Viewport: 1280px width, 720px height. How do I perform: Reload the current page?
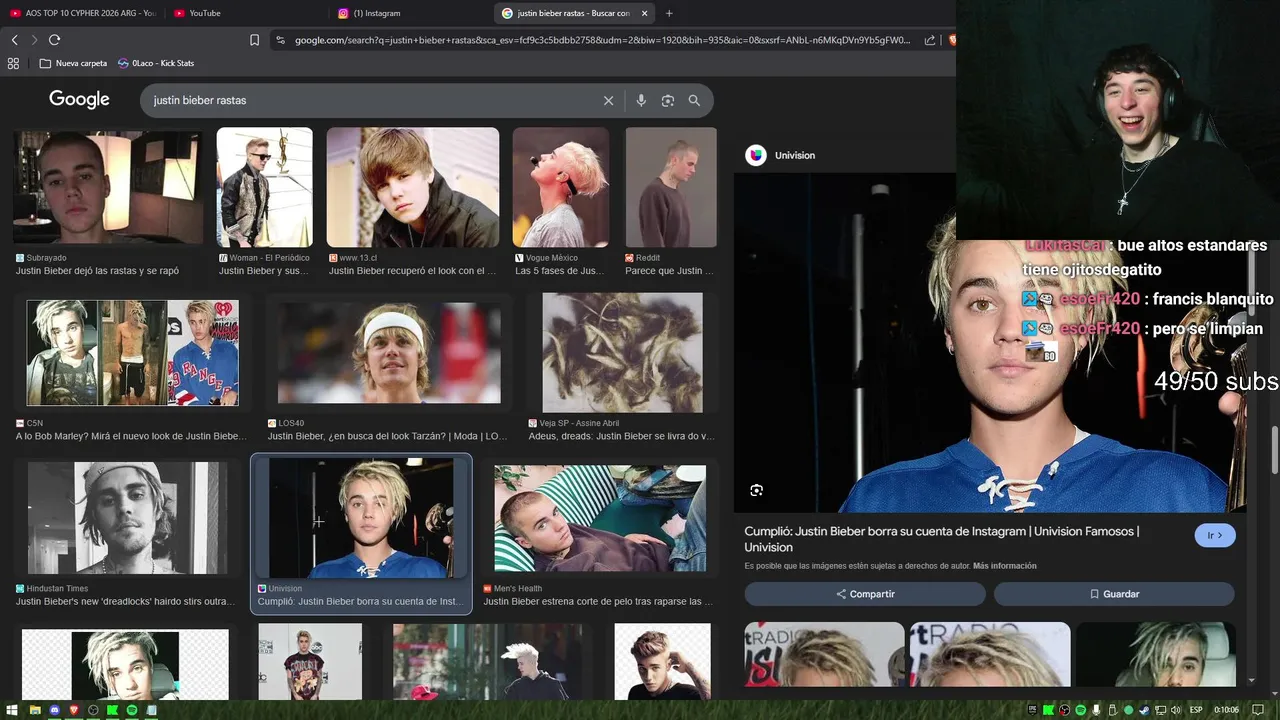(x=55, y=40)
